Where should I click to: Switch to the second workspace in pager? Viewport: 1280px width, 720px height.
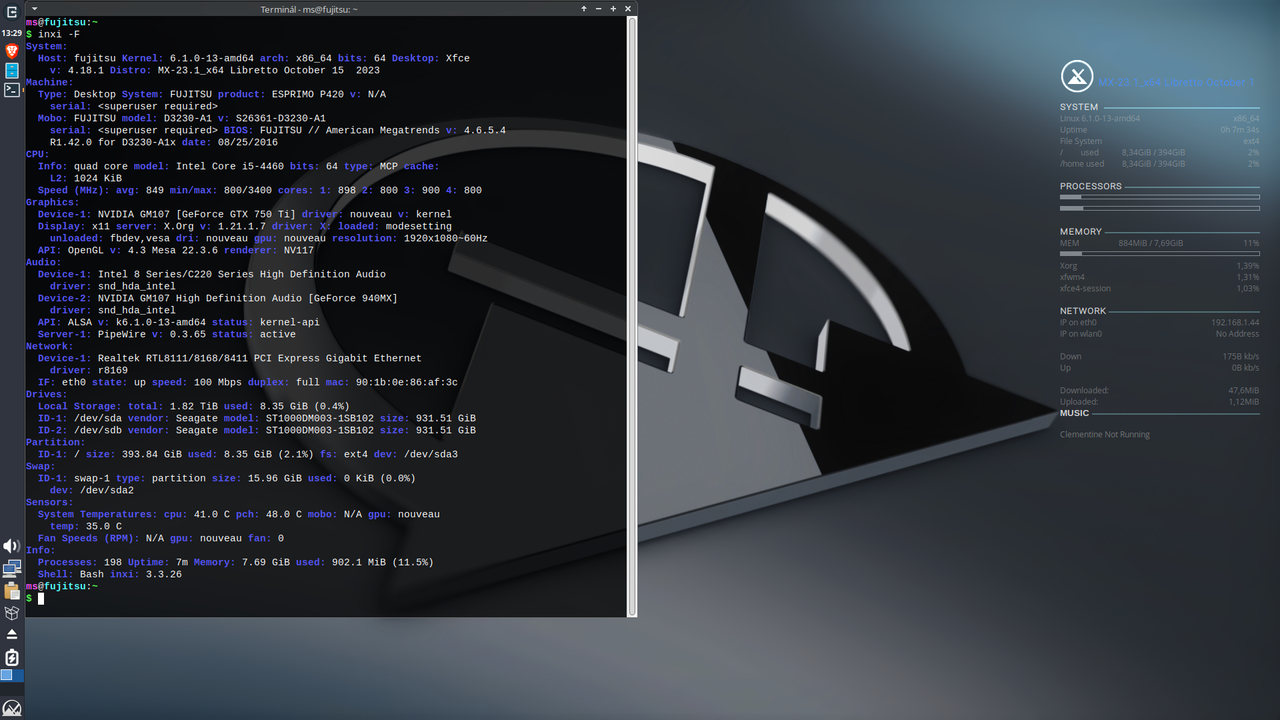18,676
